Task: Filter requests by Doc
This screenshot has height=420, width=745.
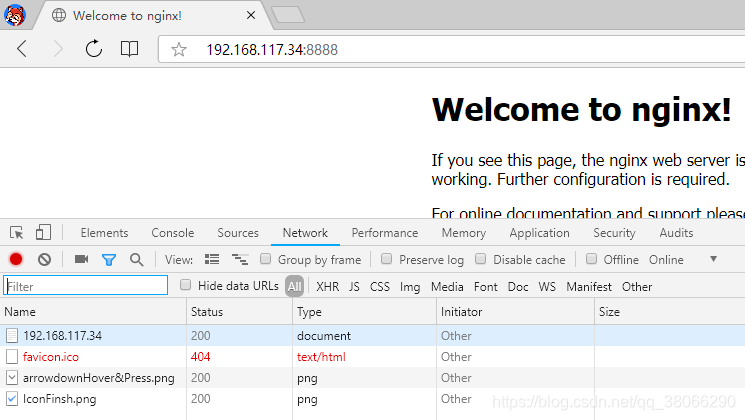Action: click(518, 286)
